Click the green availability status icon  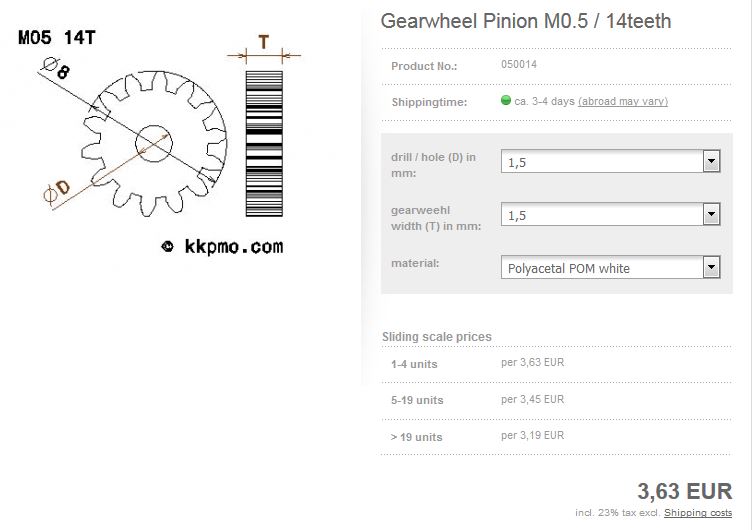(505, 100)
